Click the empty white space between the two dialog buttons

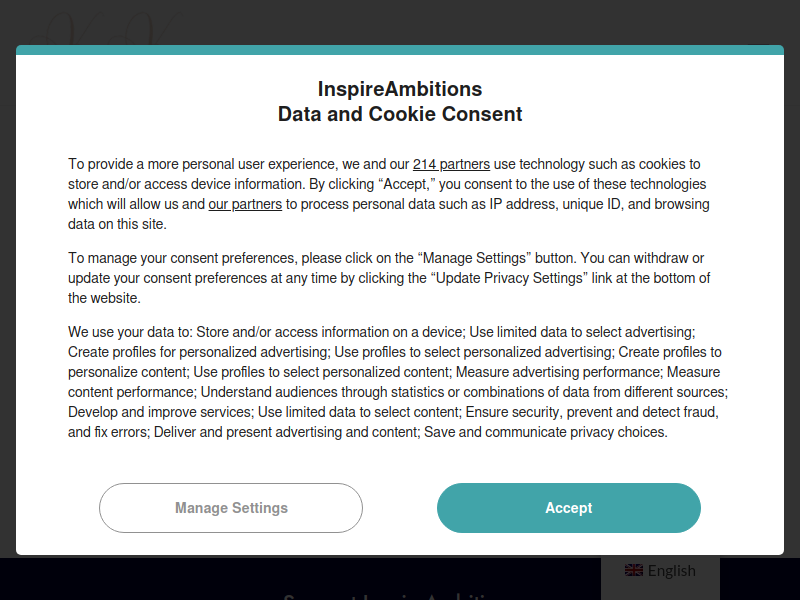(x=400, y=508)
